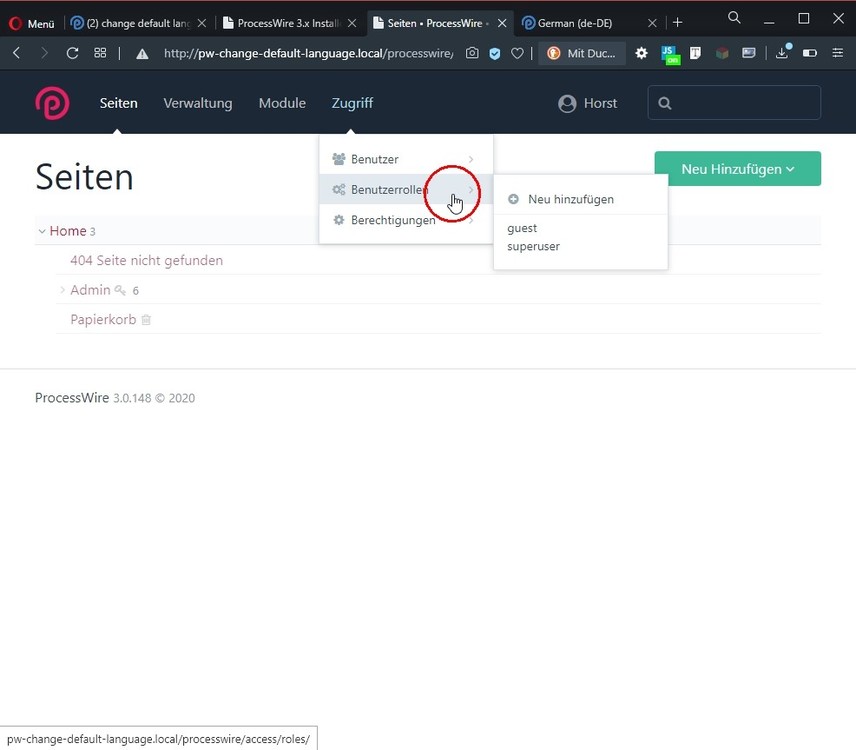
Task: Open the guest role link
Action: tap(522, 228)
